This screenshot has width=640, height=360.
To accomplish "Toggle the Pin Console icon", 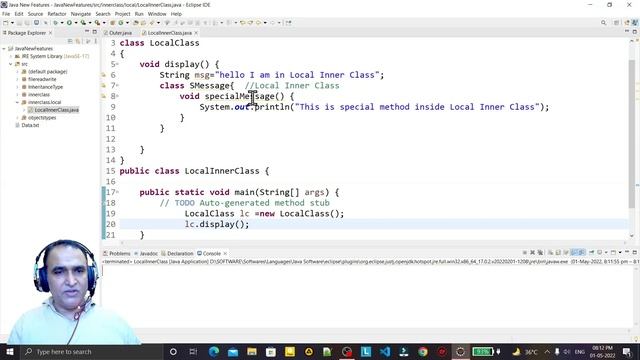I will pyautogui.click(x=591, y=253).
